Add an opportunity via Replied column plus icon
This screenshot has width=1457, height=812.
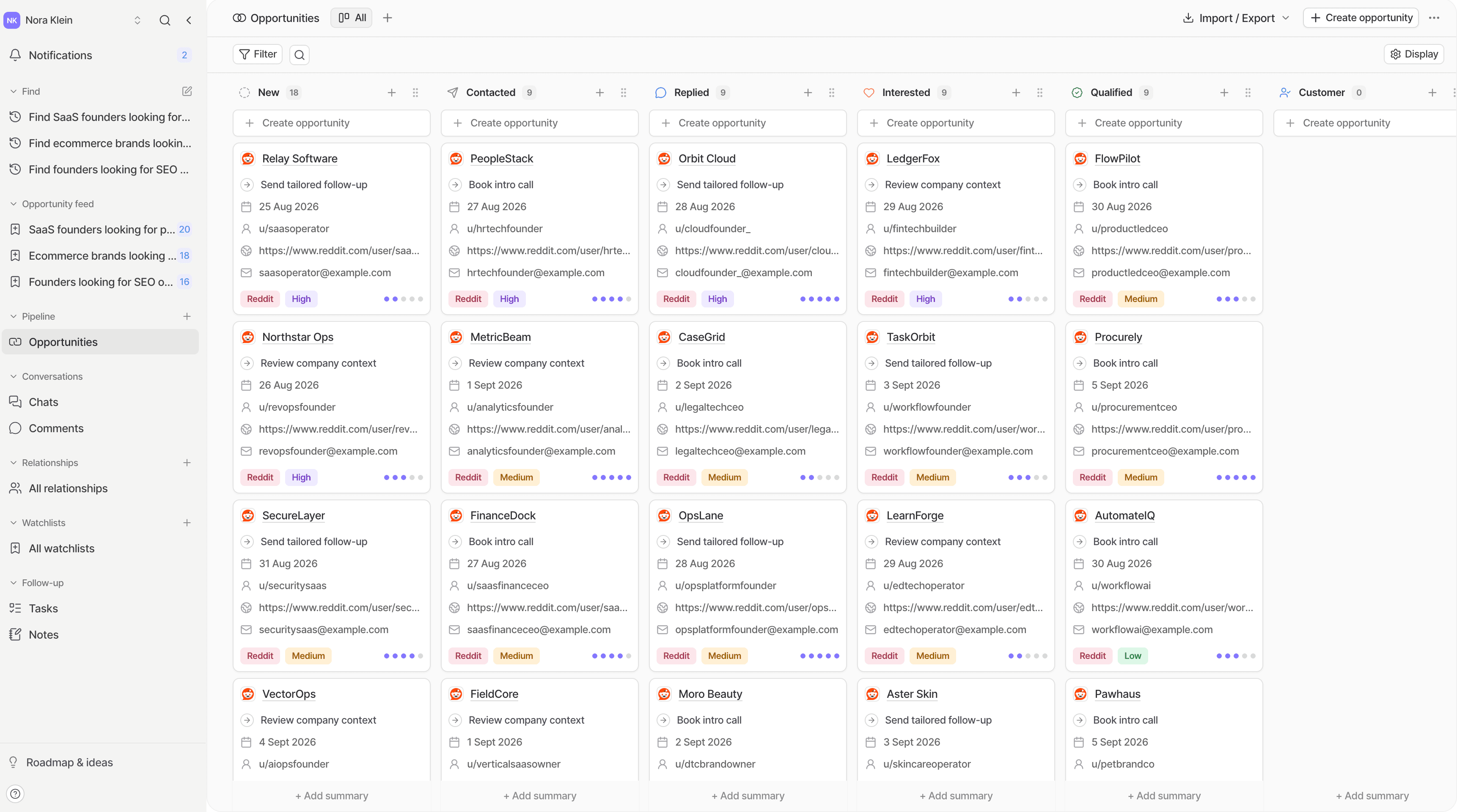808,92
